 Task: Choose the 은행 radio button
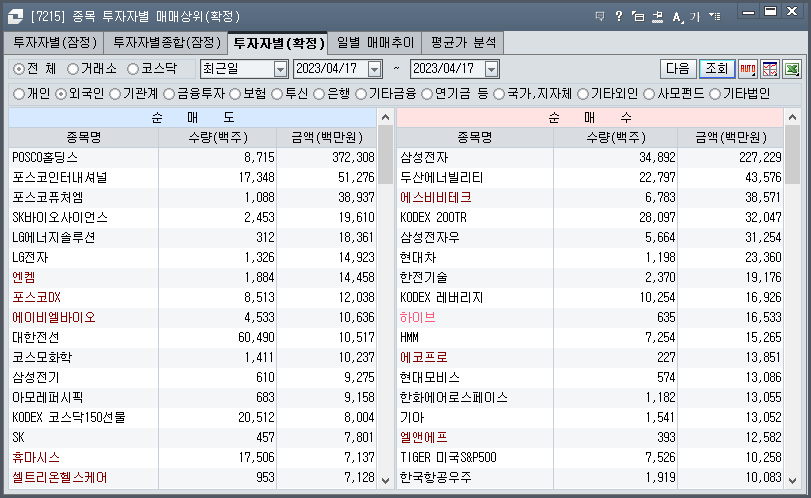pyautogui.click(x=319, y=94)
